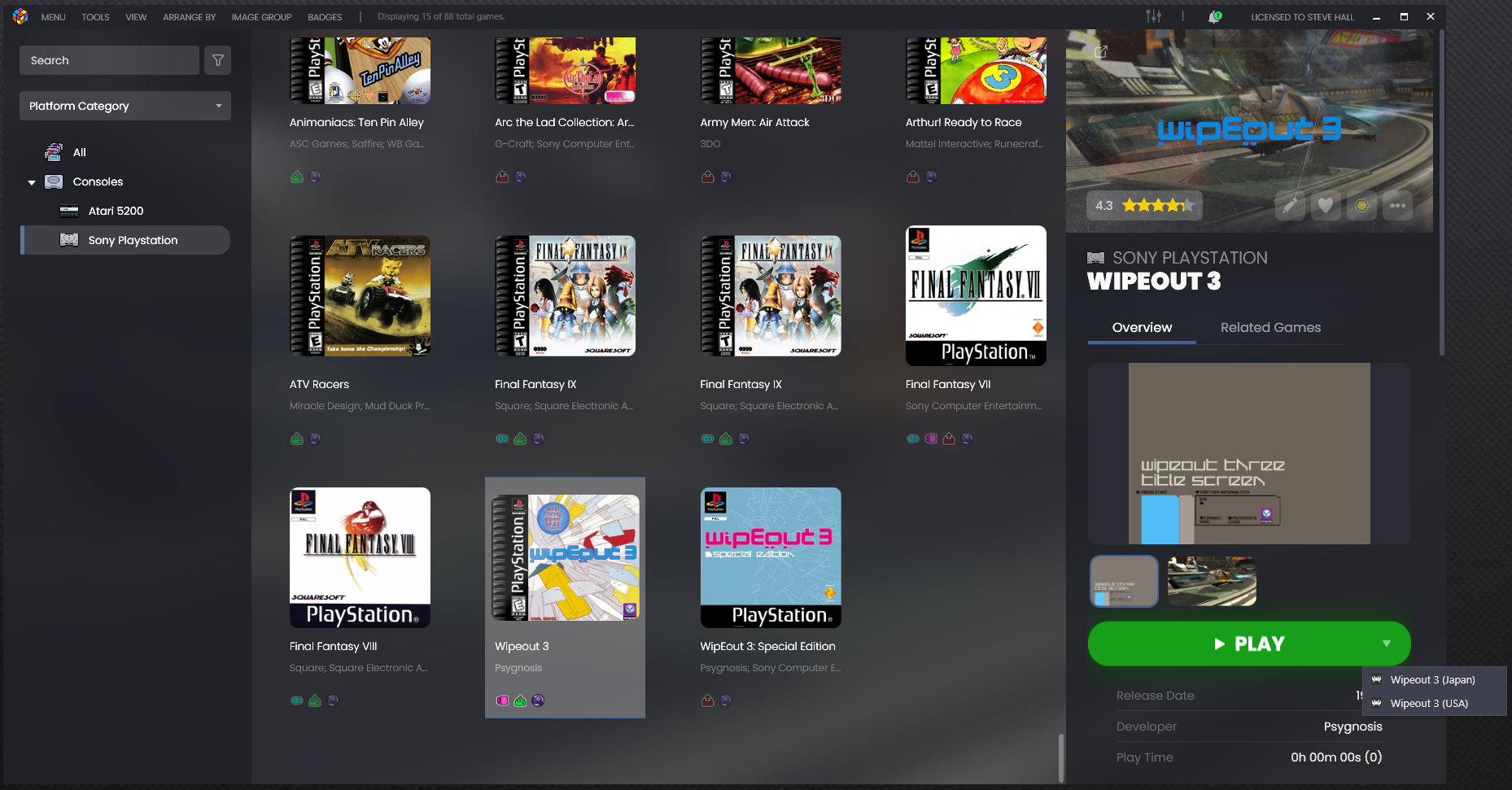This screenshot has width=1512, height=790.
Task: Open the TOOLS menu
Action: (95, 17)
